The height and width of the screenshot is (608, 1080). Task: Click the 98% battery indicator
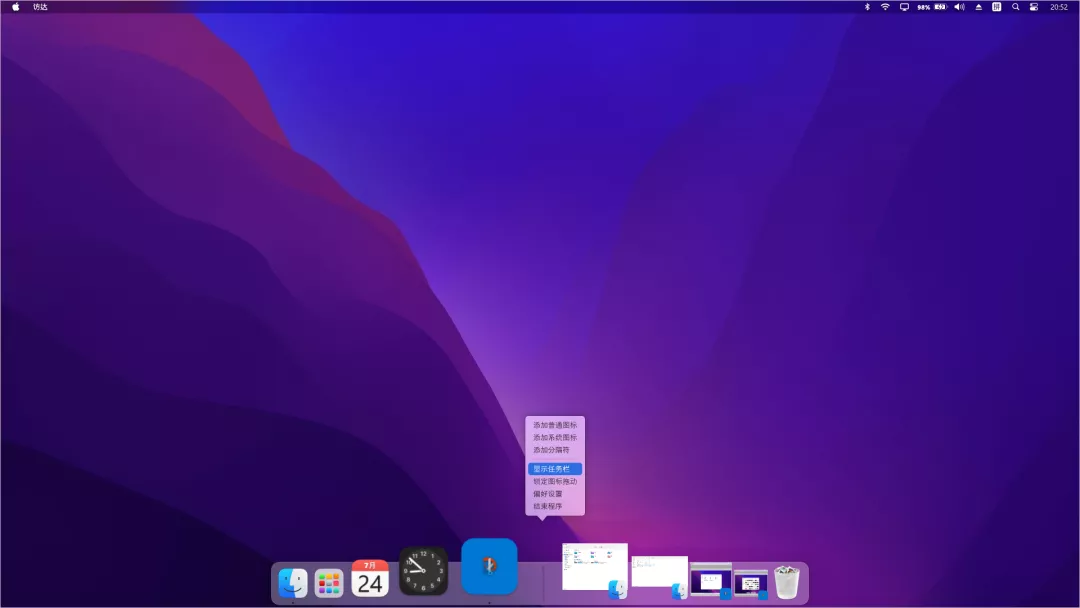[x=923, y=8]
